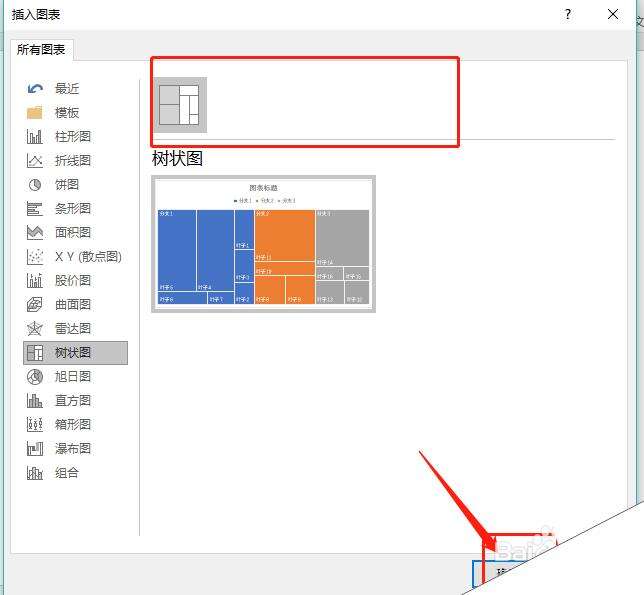Click the 柱形图 text label
Screen dimensions: 644x595
coord(73,136)
